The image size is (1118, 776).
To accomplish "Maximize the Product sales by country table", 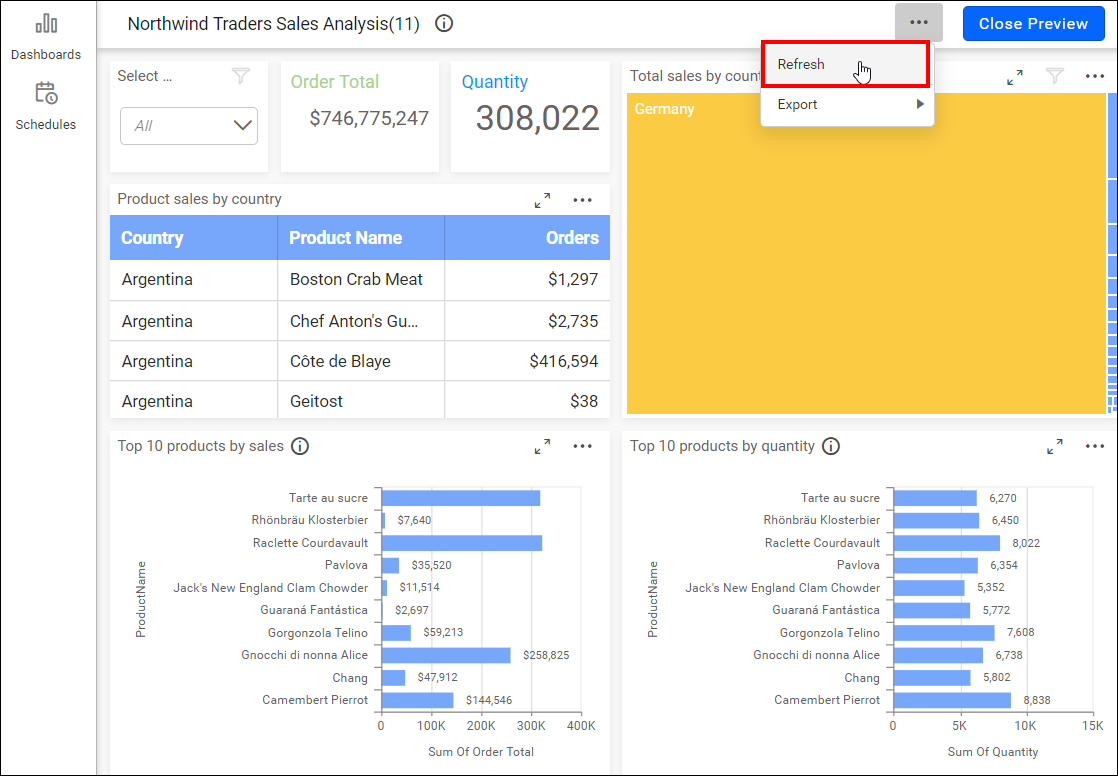I will (x=542, y=199).
